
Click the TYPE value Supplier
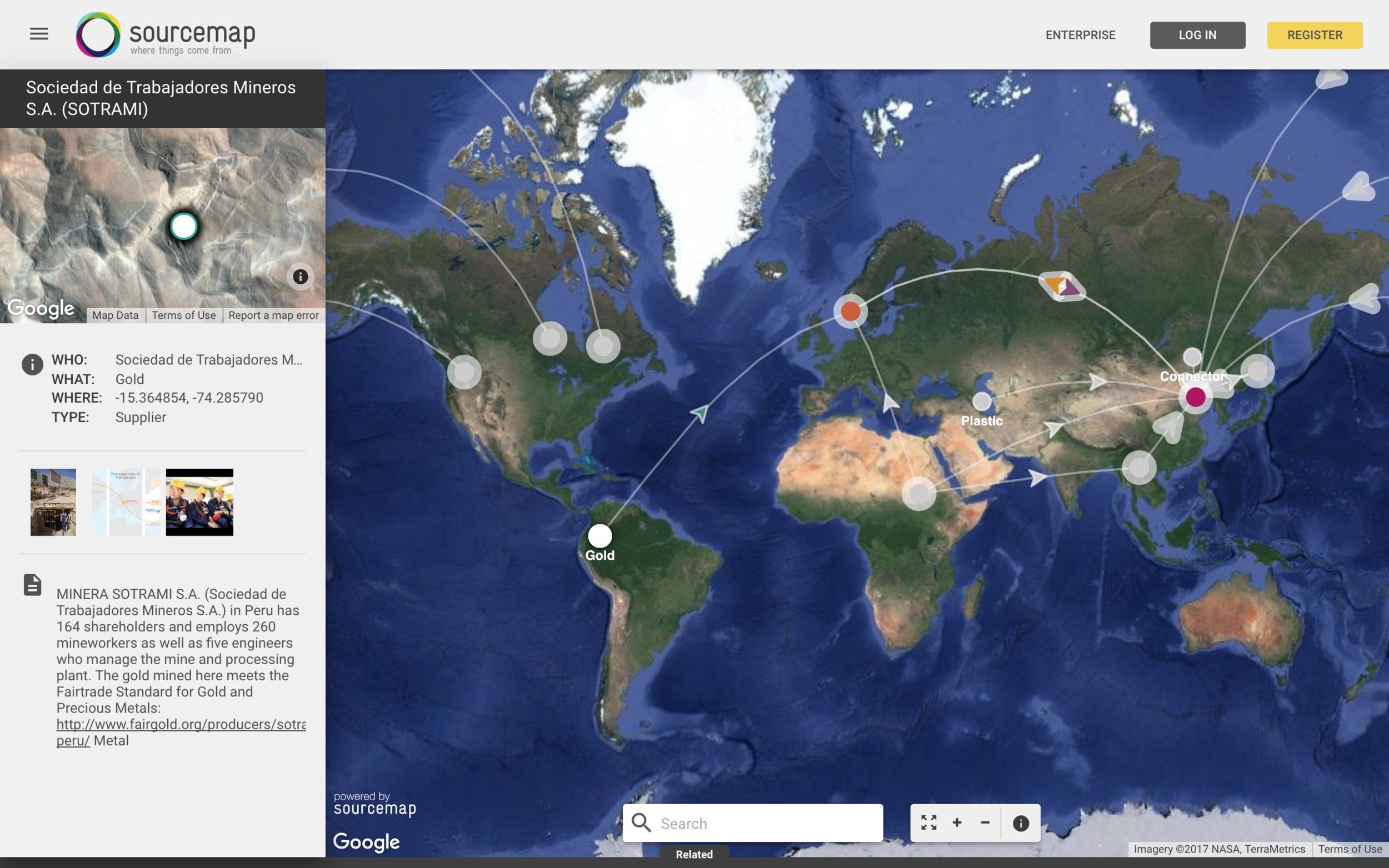[141, 418]
